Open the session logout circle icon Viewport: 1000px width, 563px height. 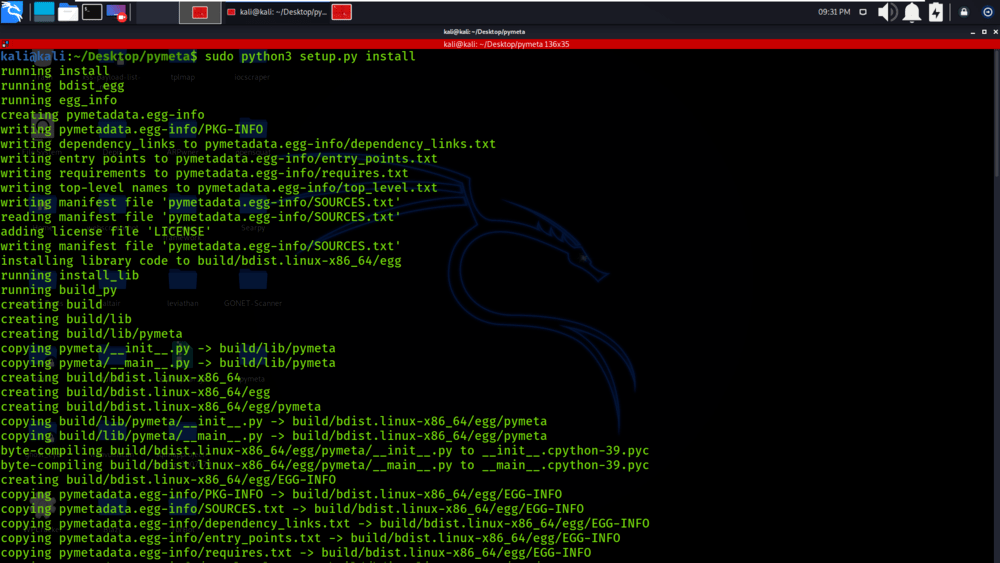tap(987, 12)
